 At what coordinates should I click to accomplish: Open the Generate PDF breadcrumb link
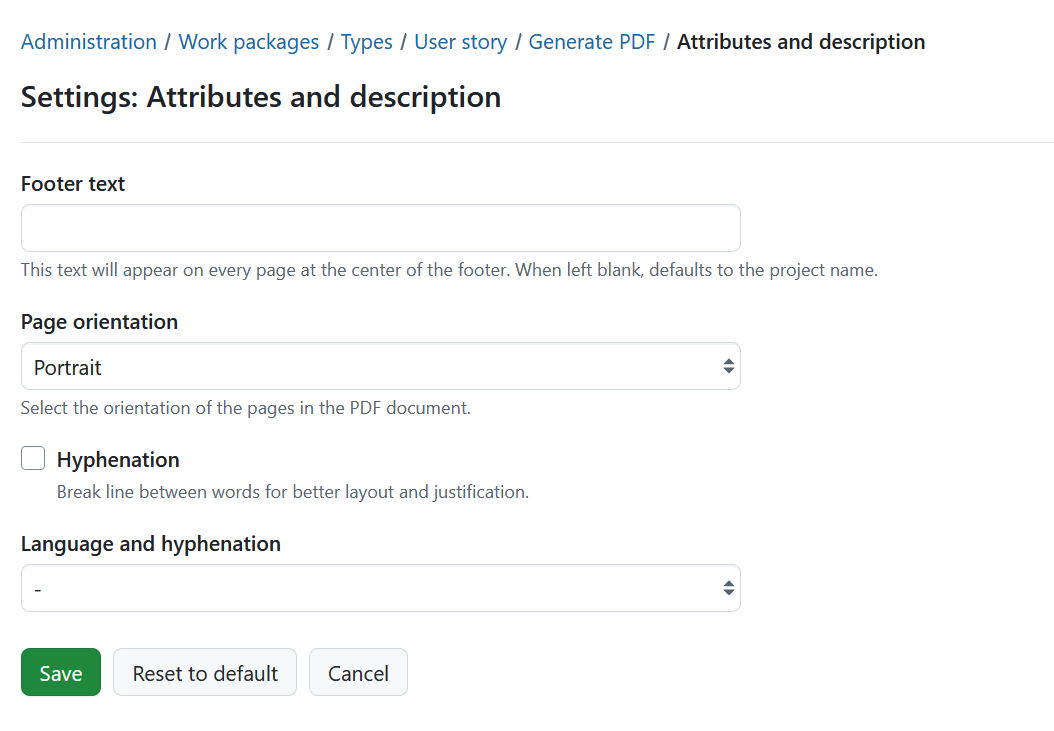592,42
